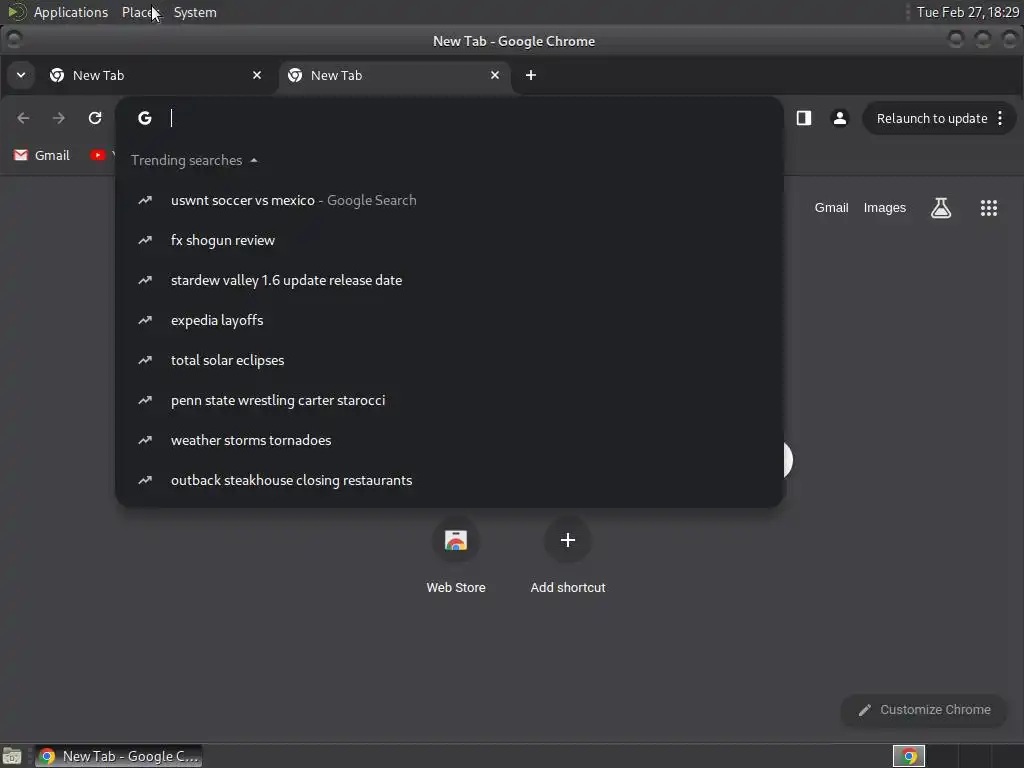The width and height of the screenshot is (1024, 768).
Task: Switch to the first New Tab
Action: click(x=156, y=75)
